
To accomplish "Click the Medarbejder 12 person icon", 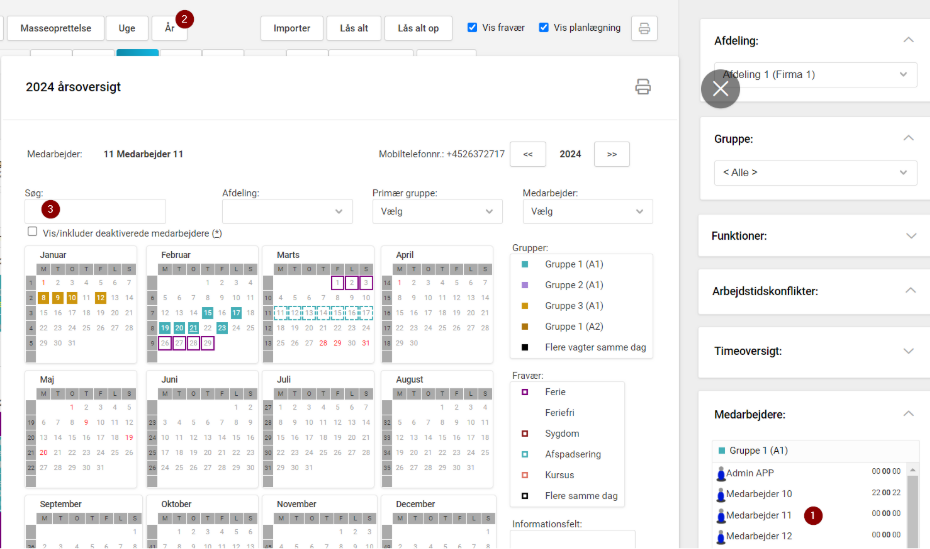I will 720,537.
